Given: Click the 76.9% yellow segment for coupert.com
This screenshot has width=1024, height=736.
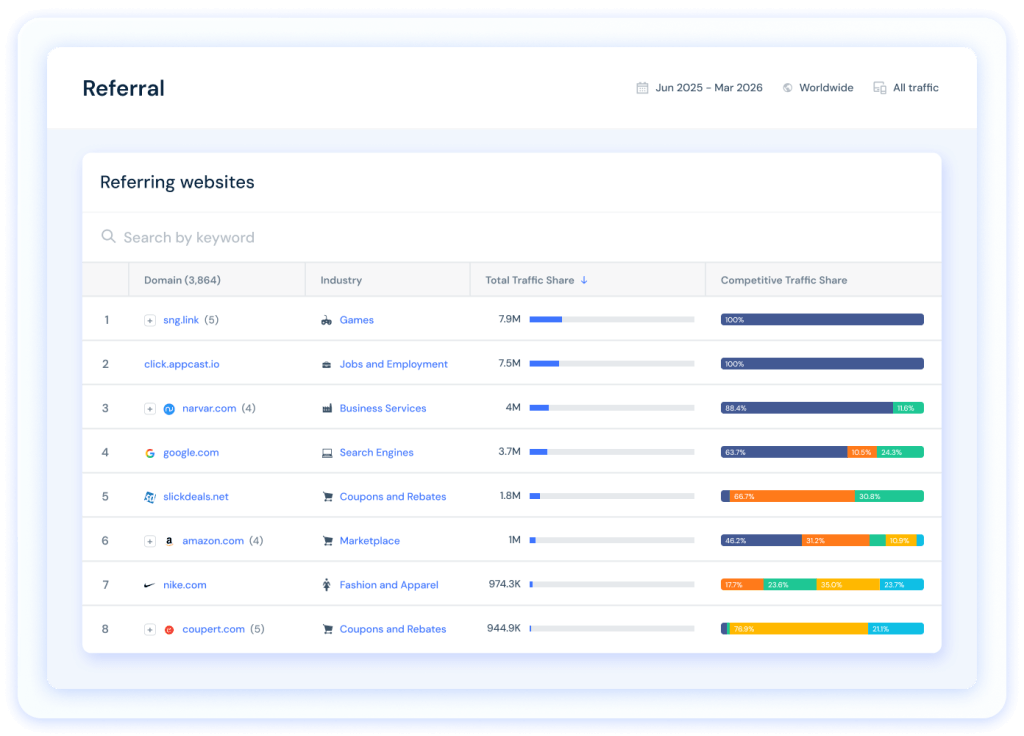Looking at the screenshot, I should tap(798, 629).
